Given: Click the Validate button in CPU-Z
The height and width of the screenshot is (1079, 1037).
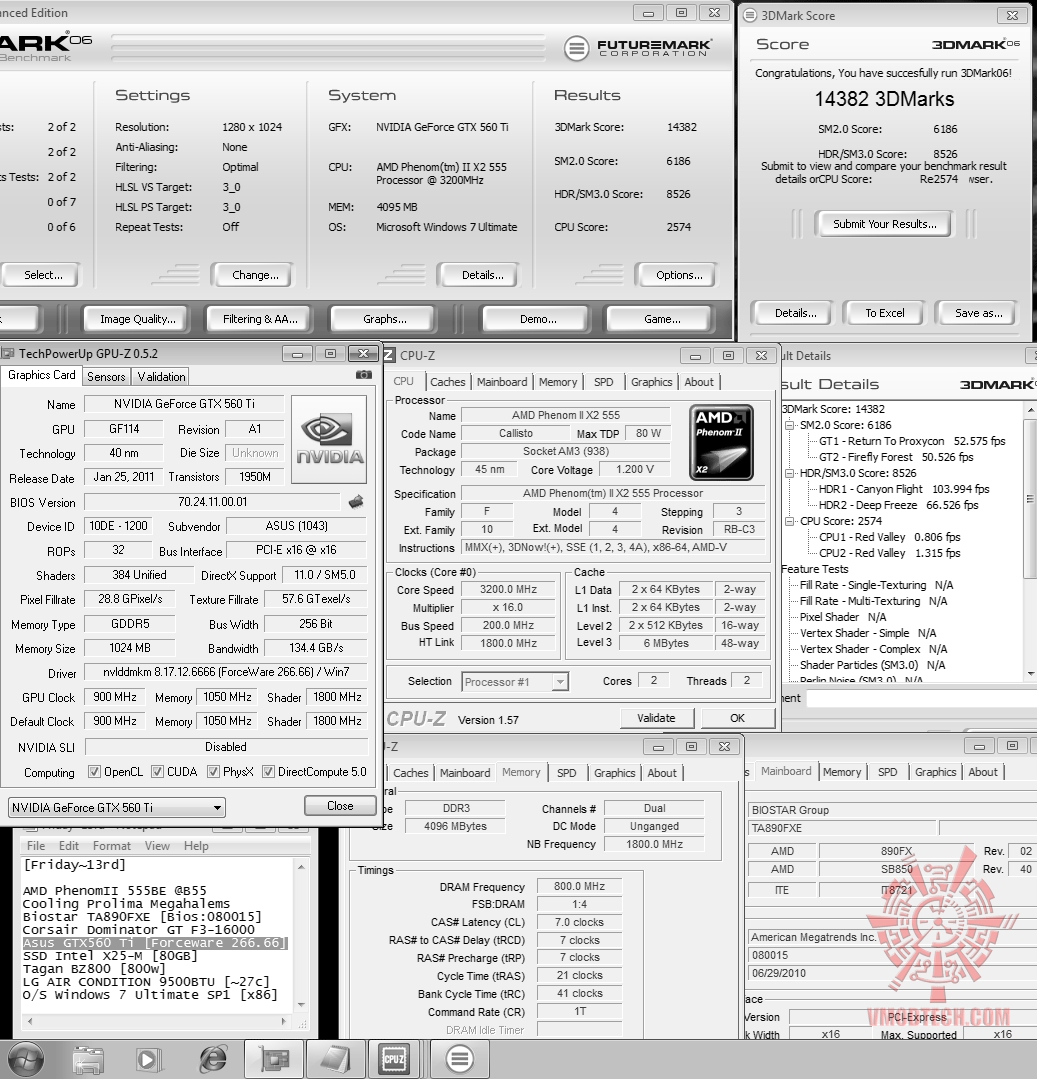Looking at the screenshot, I should [656, 718].
